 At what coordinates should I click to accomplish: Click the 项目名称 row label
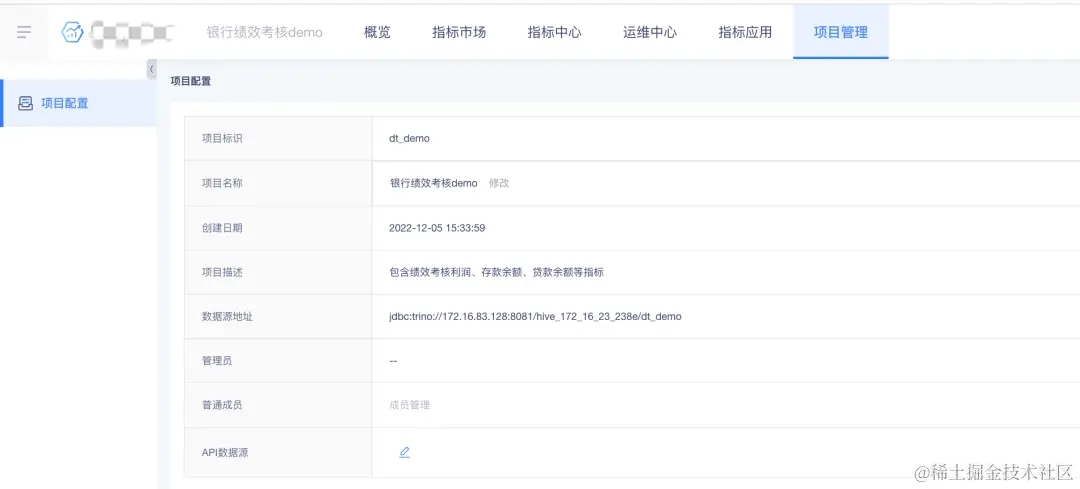tap(222, 183)
